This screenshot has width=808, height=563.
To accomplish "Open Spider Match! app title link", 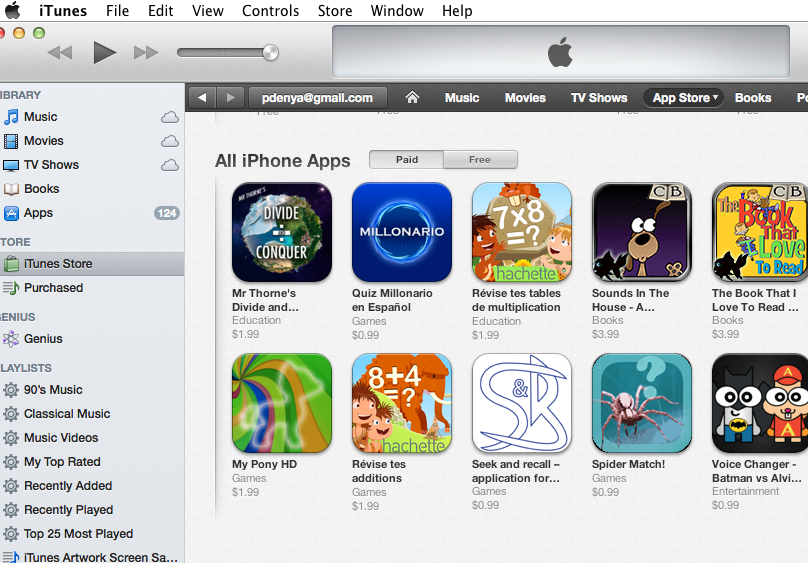I will coord(628,464).
